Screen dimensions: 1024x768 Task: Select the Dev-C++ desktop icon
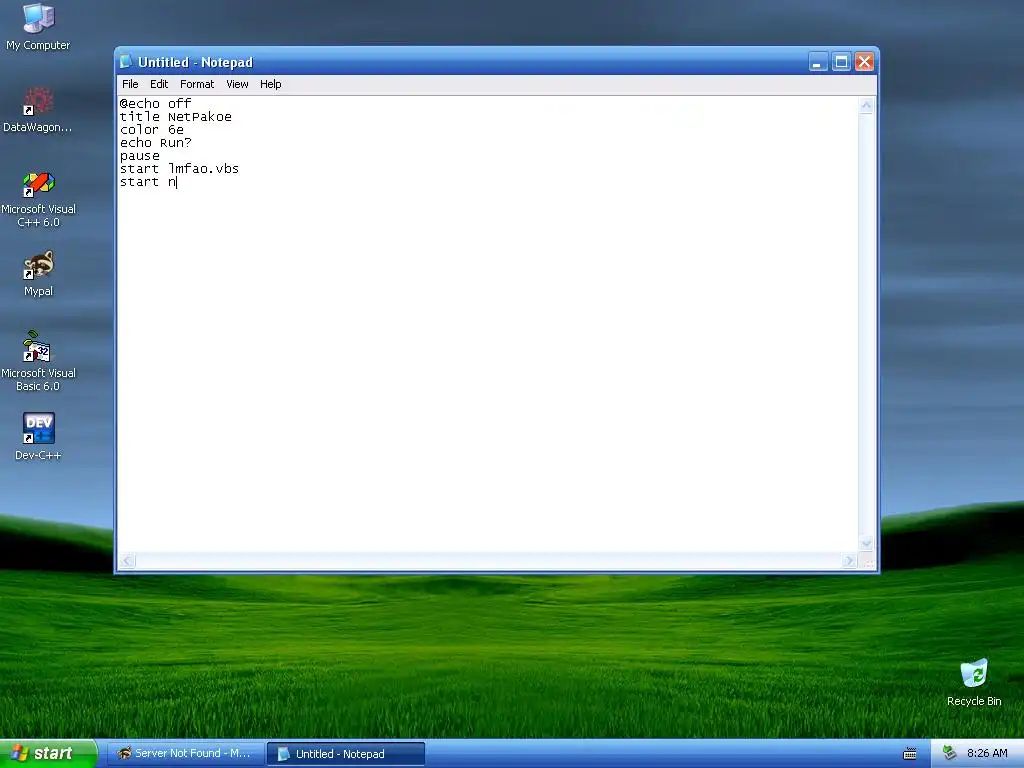(x=38, y=436)
